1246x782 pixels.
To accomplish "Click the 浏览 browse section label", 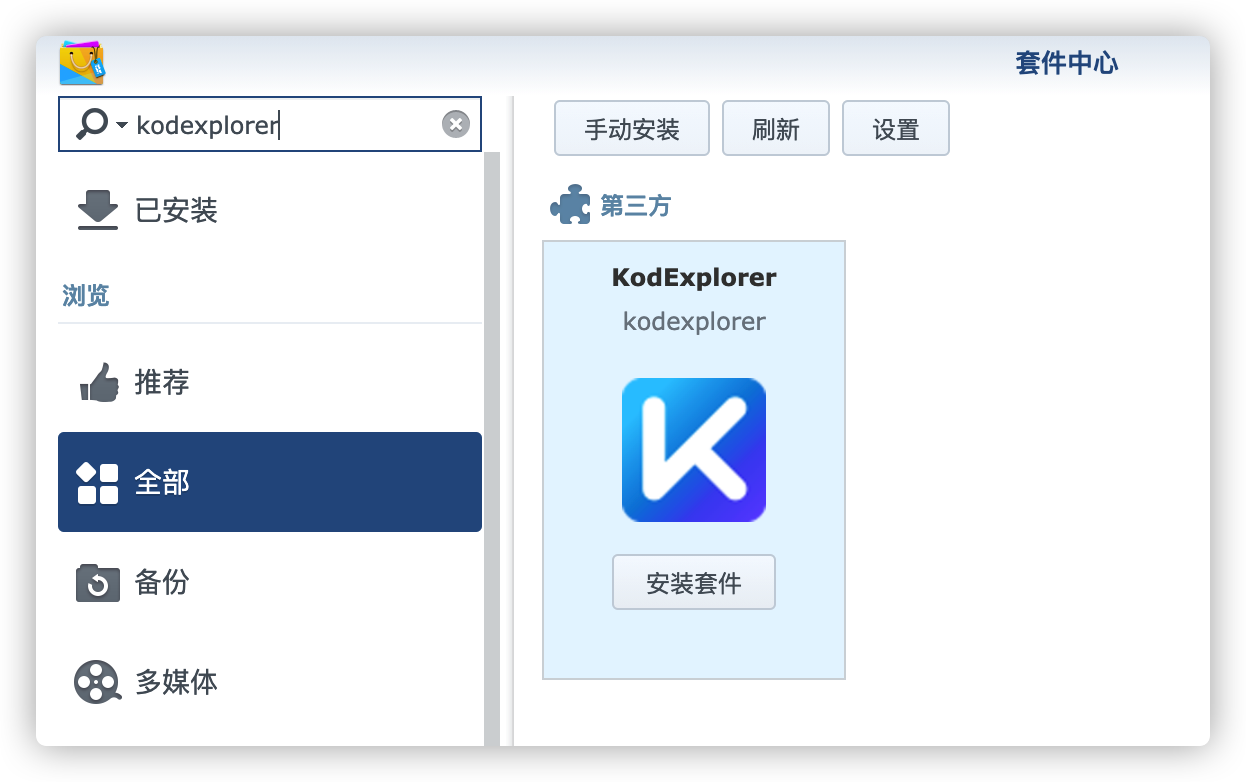I will click(86, 296).
